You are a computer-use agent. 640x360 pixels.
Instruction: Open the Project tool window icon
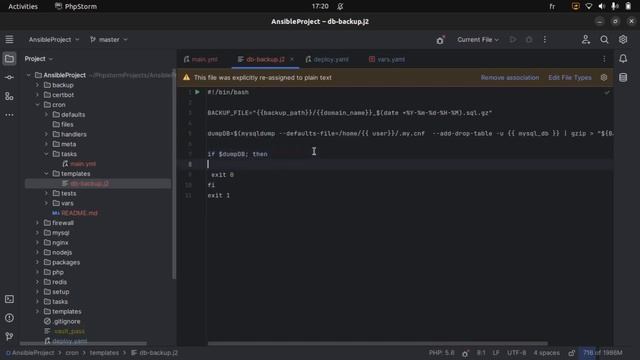tap(9, 59)
